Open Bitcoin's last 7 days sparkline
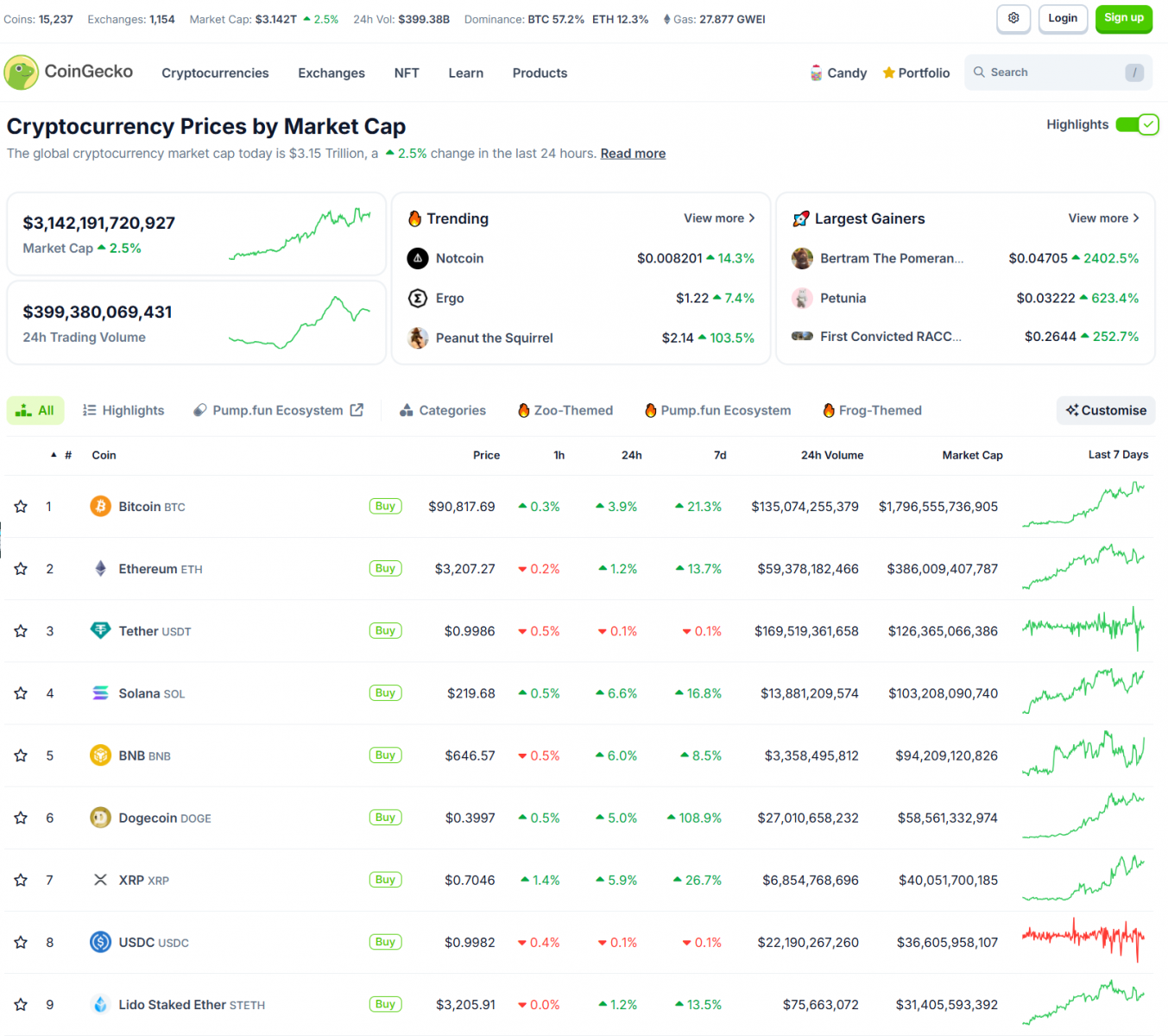This screenshot has width=1168, height=1036. point(1084,504)
